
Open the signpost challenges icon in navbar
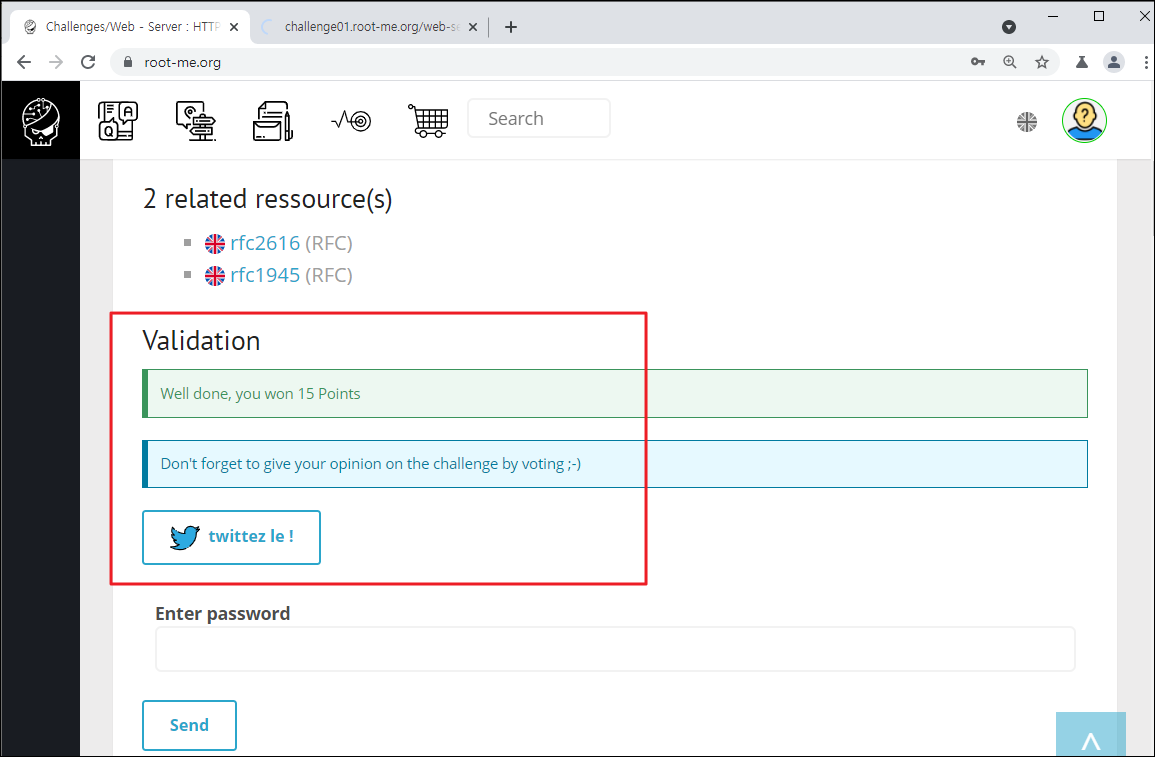[x=195, y=121]
